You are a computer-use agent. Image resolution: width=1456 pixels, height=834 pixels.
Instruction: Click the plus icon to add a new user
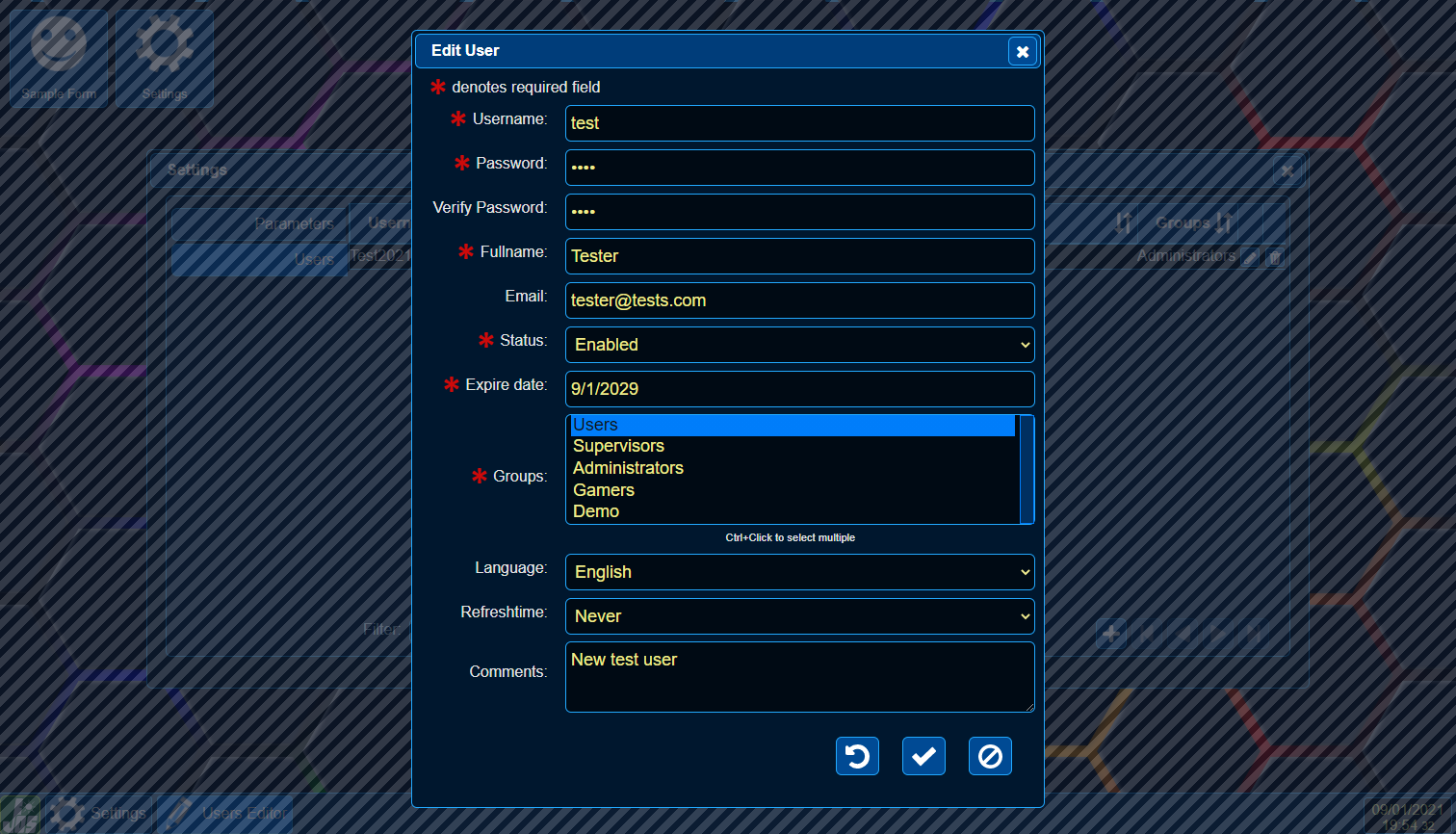(x=1110, y=633)
